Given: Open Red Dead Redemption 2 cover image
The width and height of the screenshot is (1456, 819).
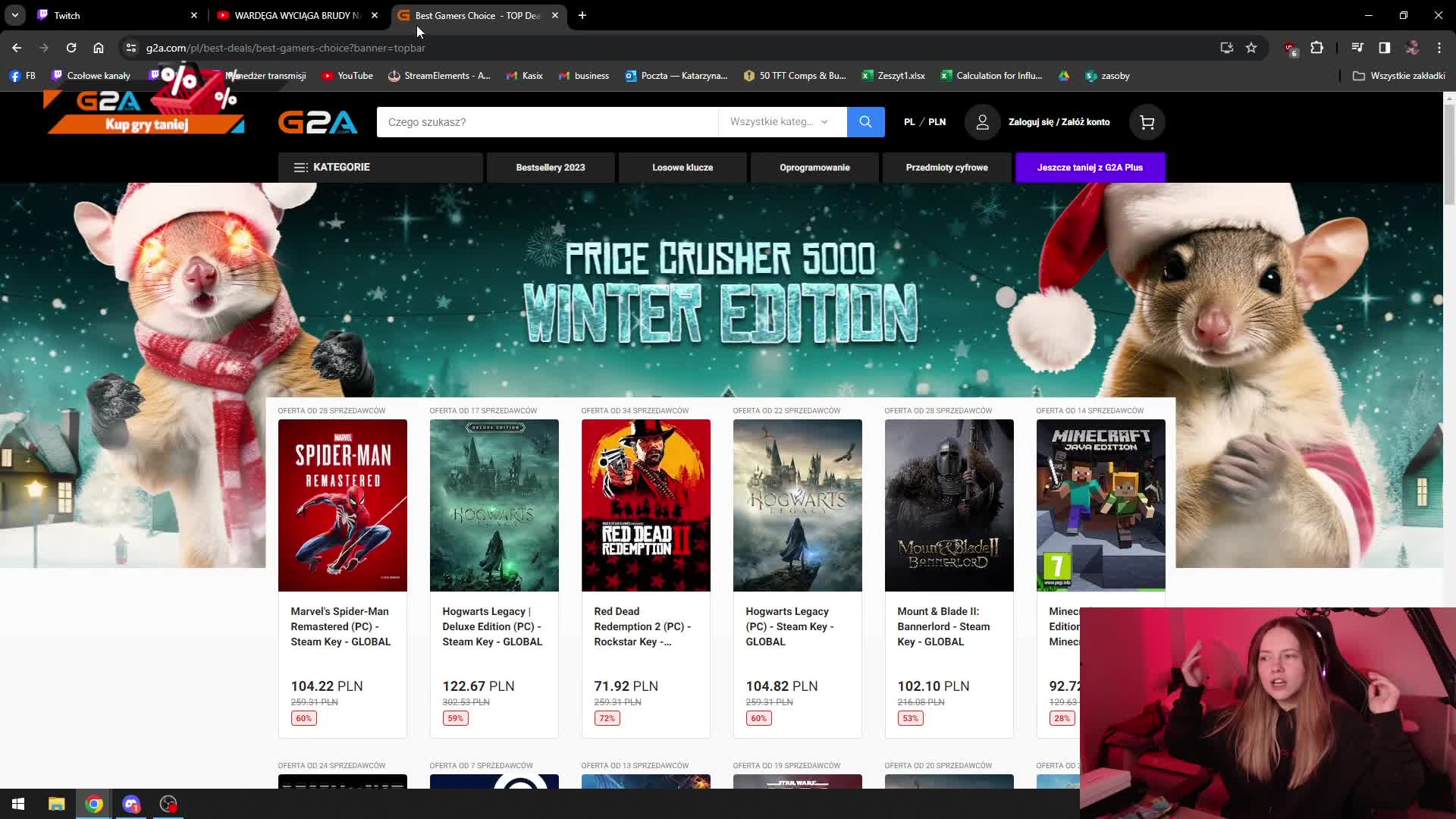Looking at the screenshot, I should coord(646,505).
